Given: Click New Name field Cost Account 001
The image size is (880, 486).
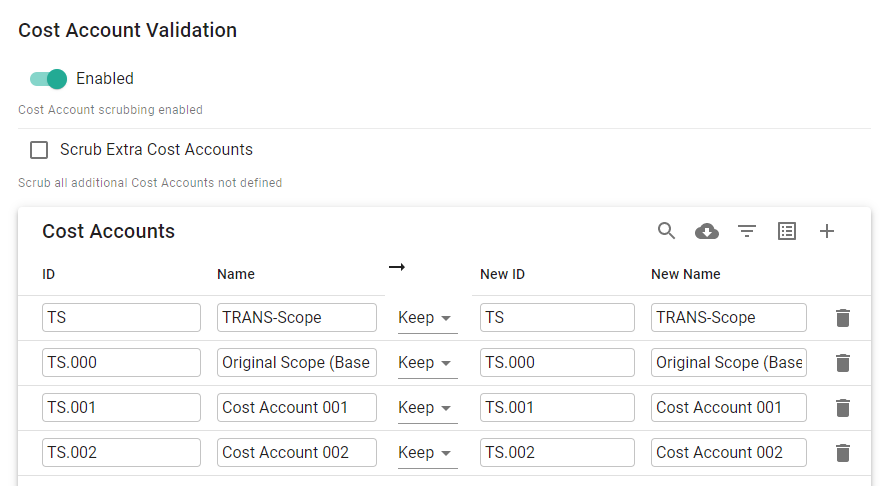Looking at the screenshot, I should [x=728, y=407].
